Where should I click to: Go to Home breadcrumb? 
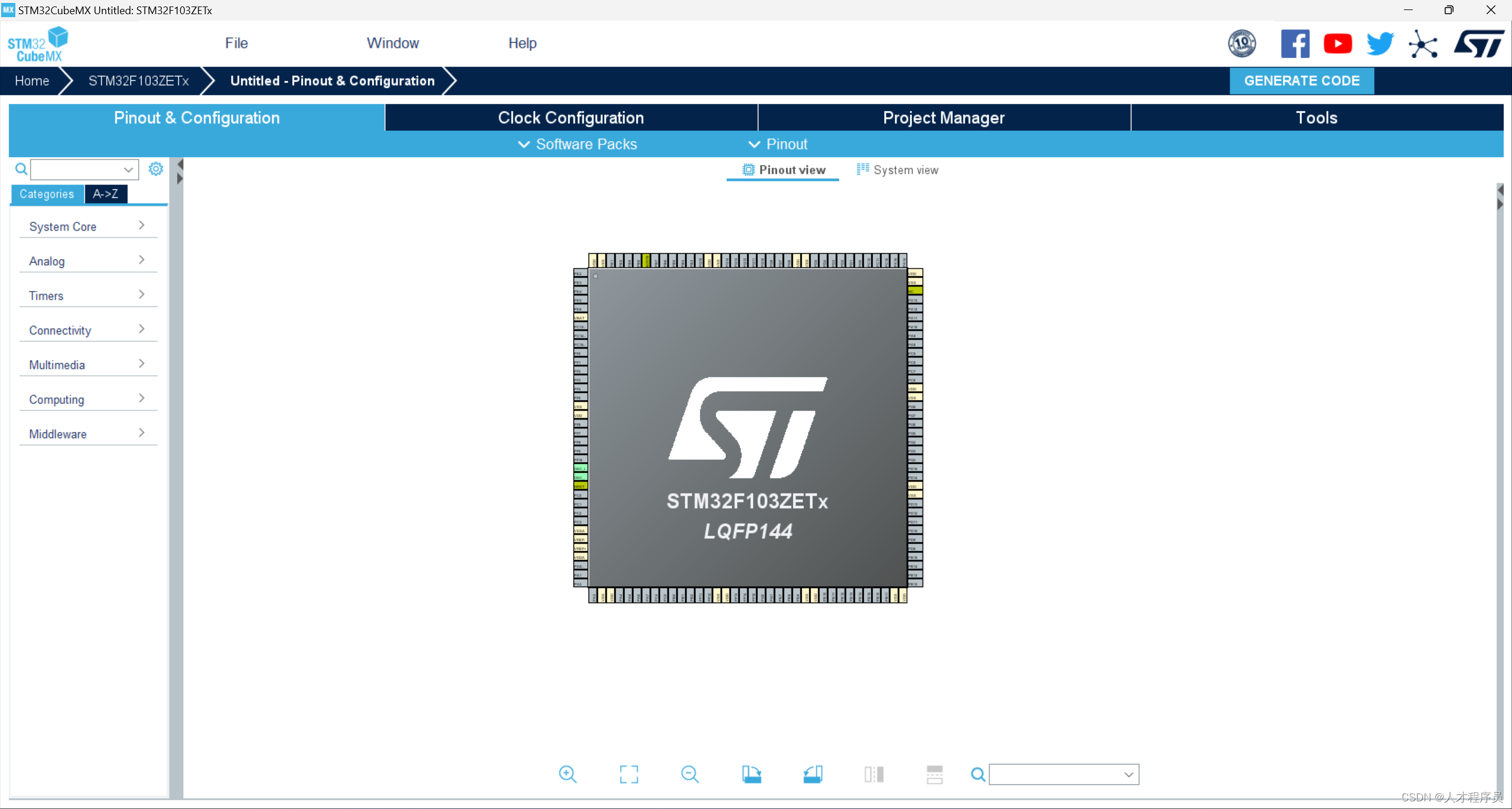pos(32,81)
